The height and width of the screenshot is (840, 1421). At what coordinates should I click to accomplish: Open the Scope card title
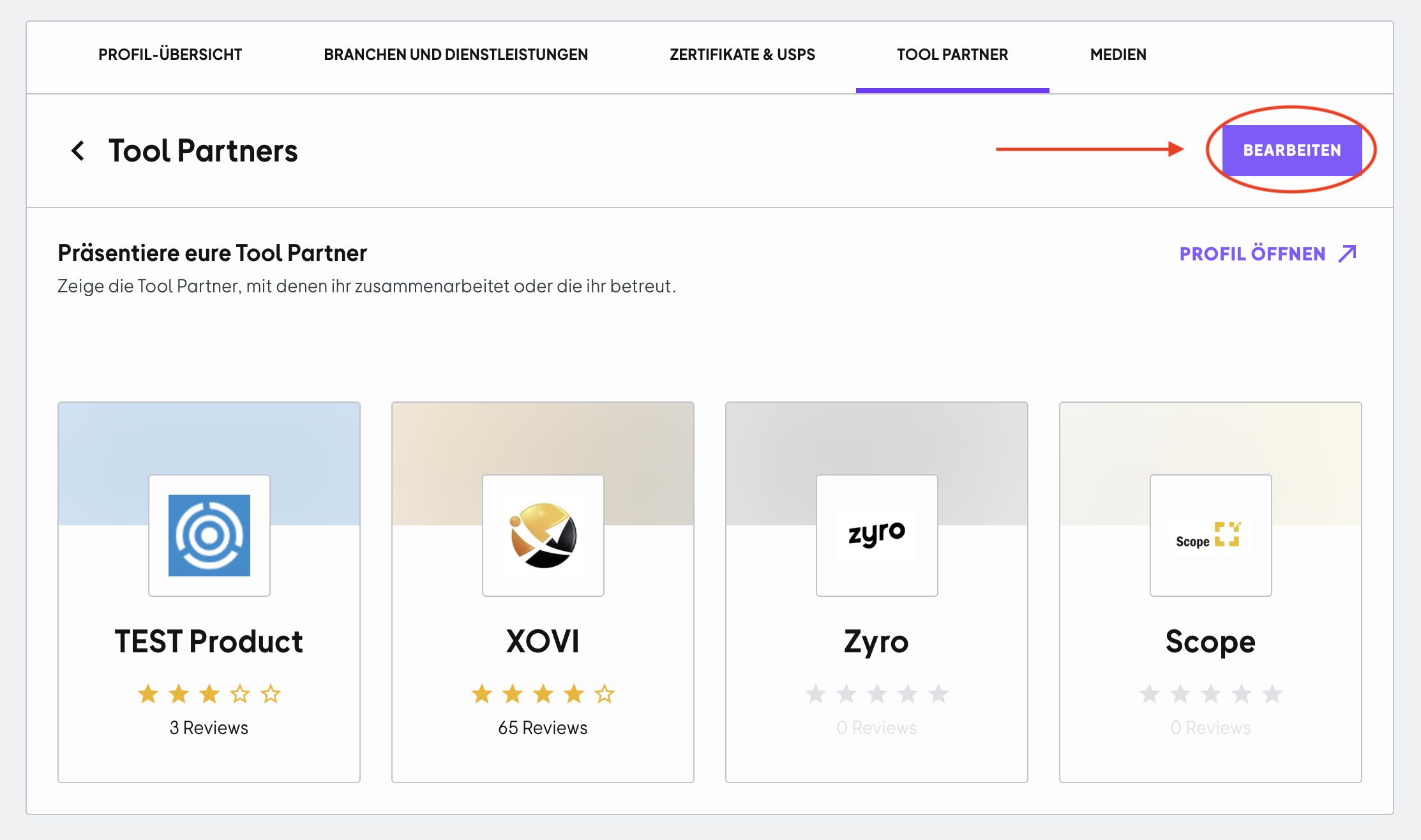pyautogui.click(x=1210, y=642)
